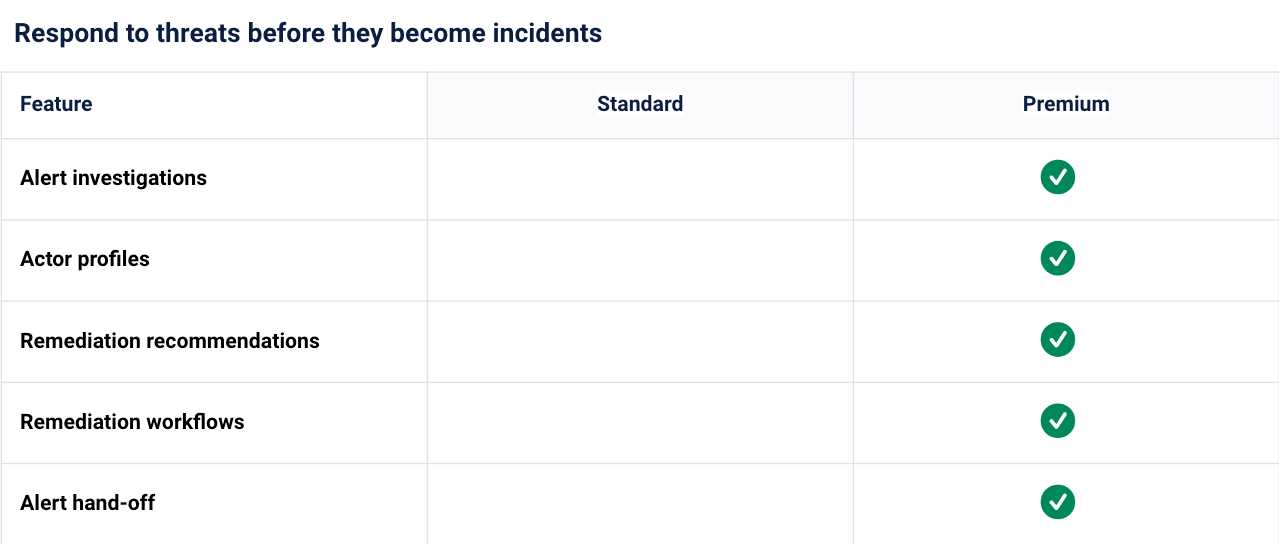
Task: Select the Standard column header
Action: click(640, 104)
